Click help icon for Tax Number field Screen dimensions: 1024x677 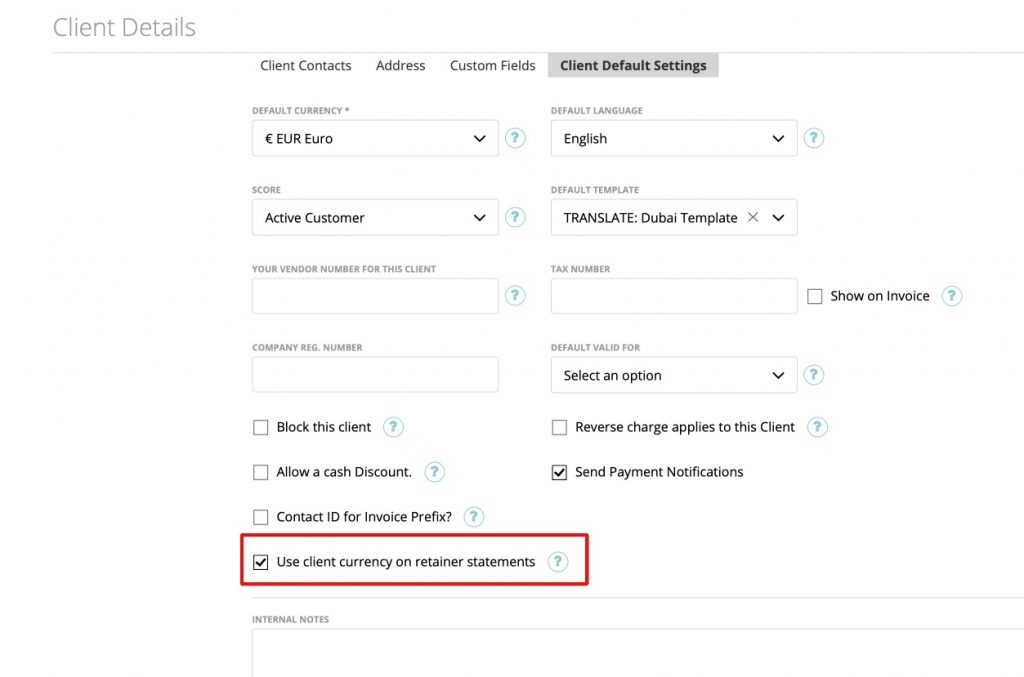tap(951, 296)
